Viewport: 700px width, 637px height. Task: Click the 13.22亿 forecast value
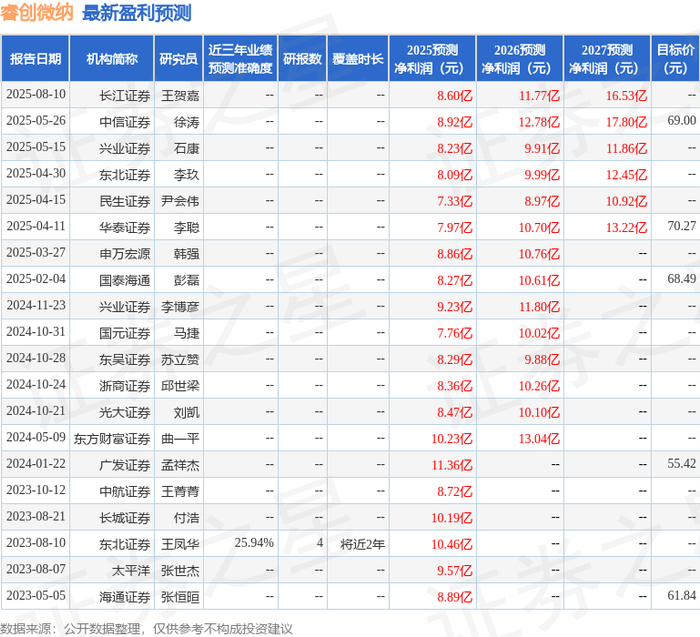coord(626,227)
